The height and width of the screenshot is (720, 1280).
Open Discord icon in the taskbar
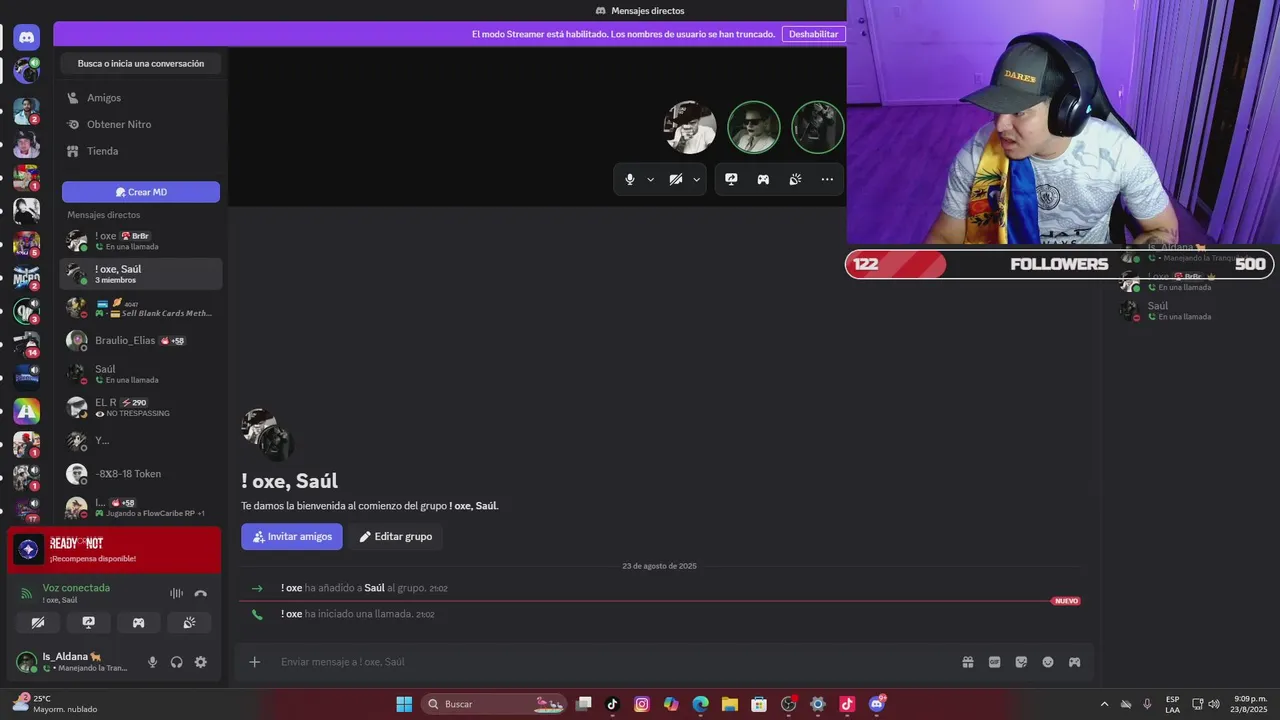(x=877, y=704)
